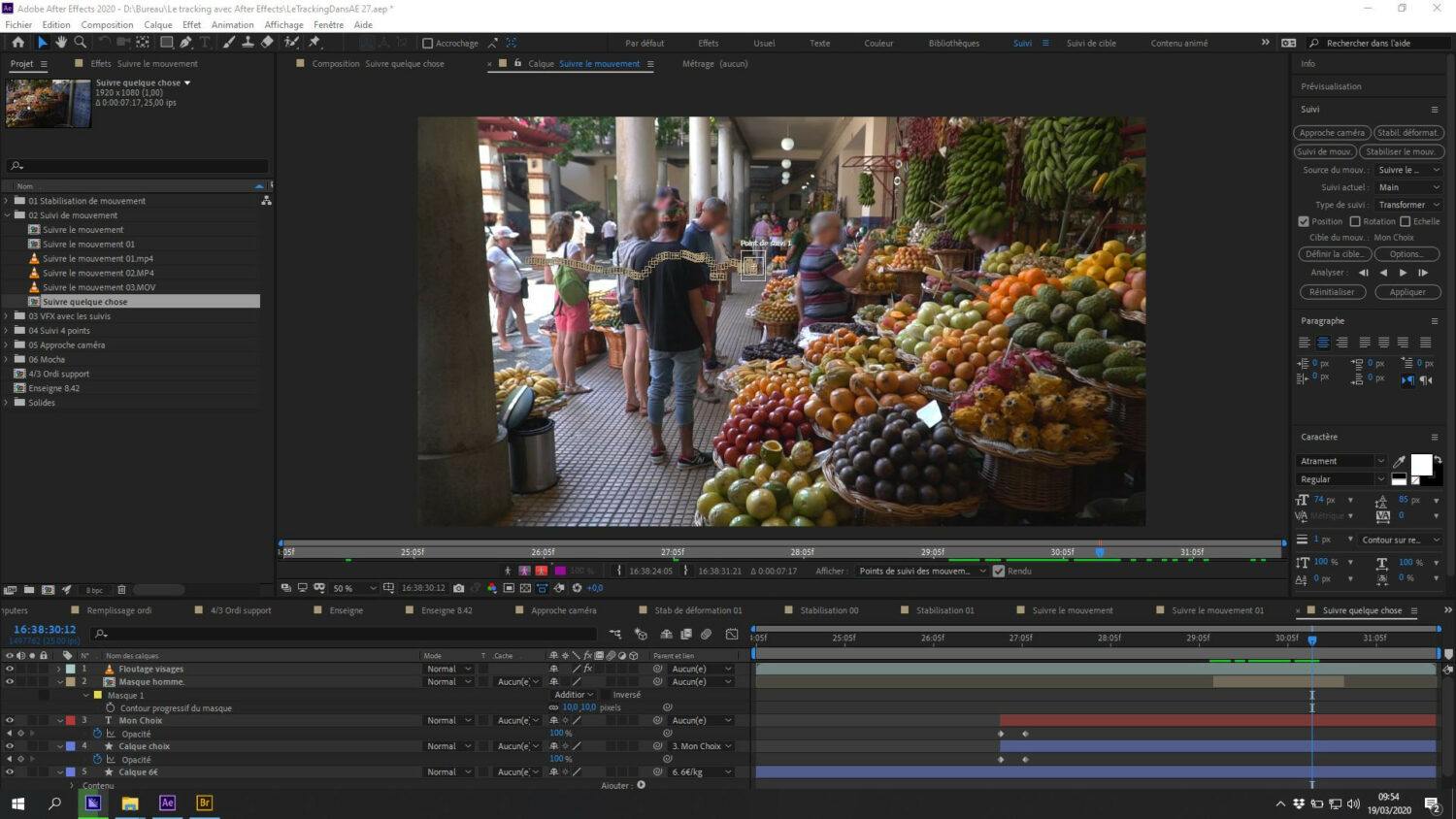The image size is (1456, 819).
Task: Click the Appliquer button
Action: click(1407, 292)
